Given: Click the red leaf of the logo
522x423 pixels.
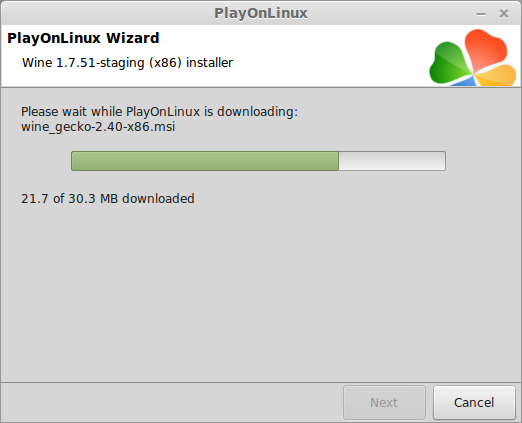Looking at the screenshot, I should 485,49.
